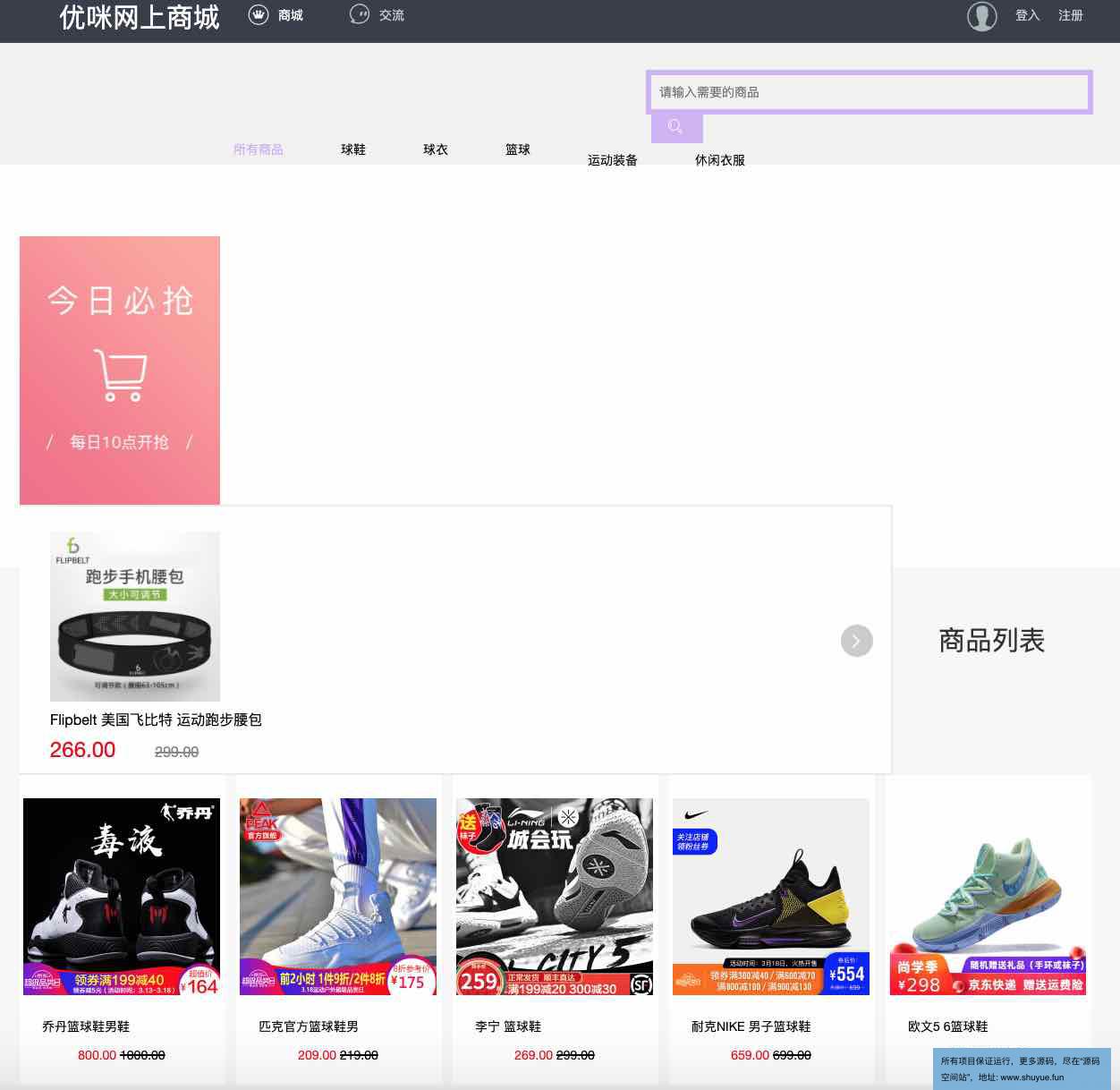Go to 休闲衣服 category
Viewport: 1120px width, 1090px height.
click(x=720, y=160)
